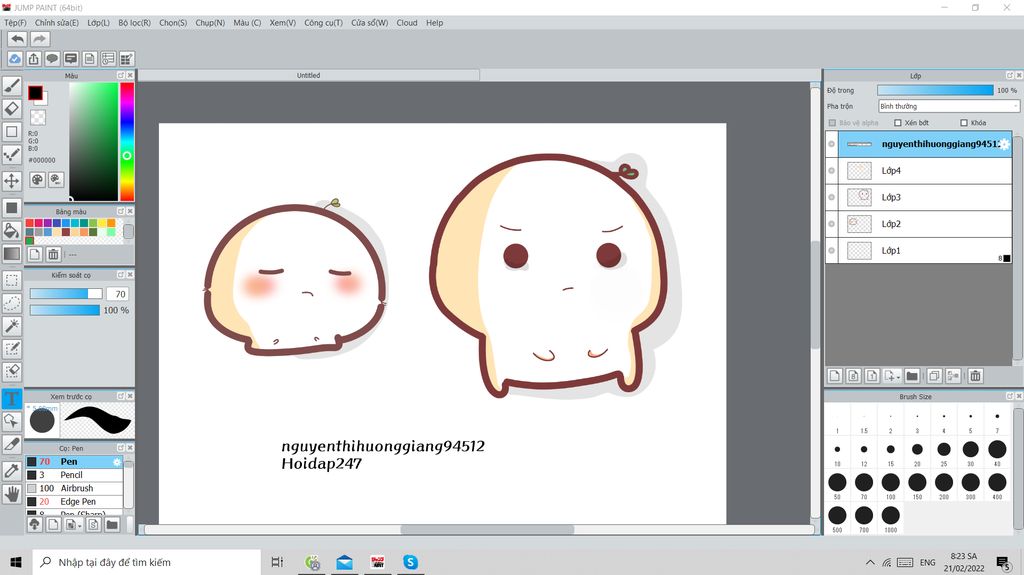Image resolution: width=1024 pixels, height=575 pixels.
Task: Open text layer settings gear
Action: (1004, 144)
